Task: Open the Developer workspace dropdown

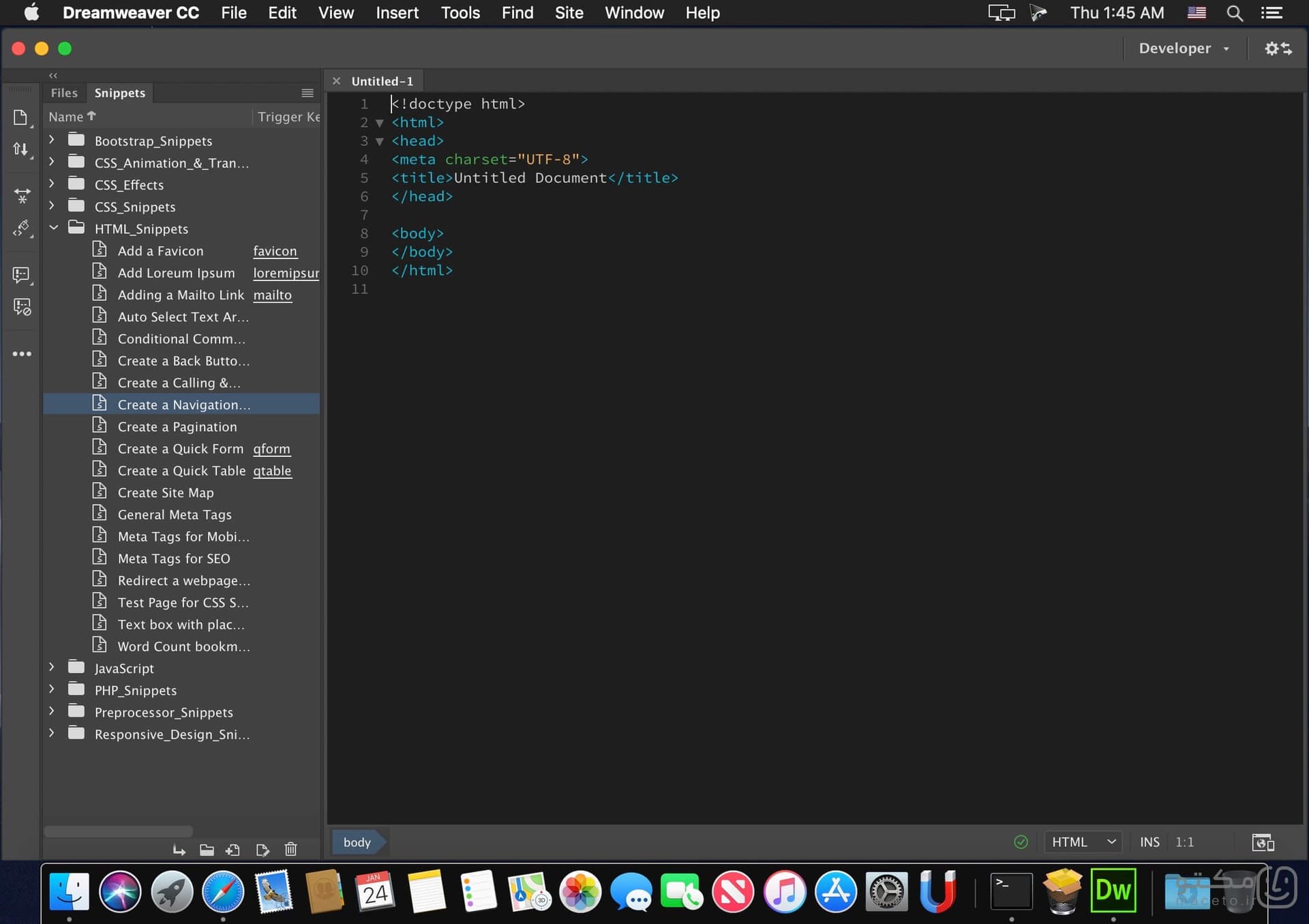Action: point(1184,48)
